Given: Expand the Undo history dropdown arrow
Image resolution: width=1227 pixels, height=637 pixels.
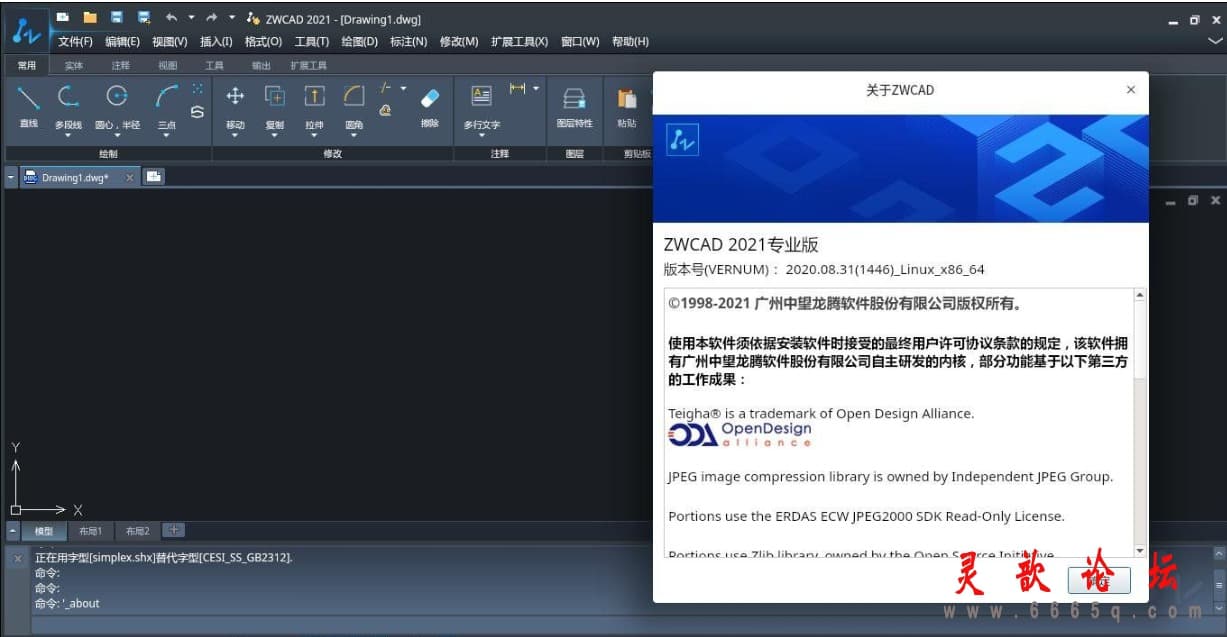Looking at the screenshot, I should pyautogui.click(x=191, y=17).
